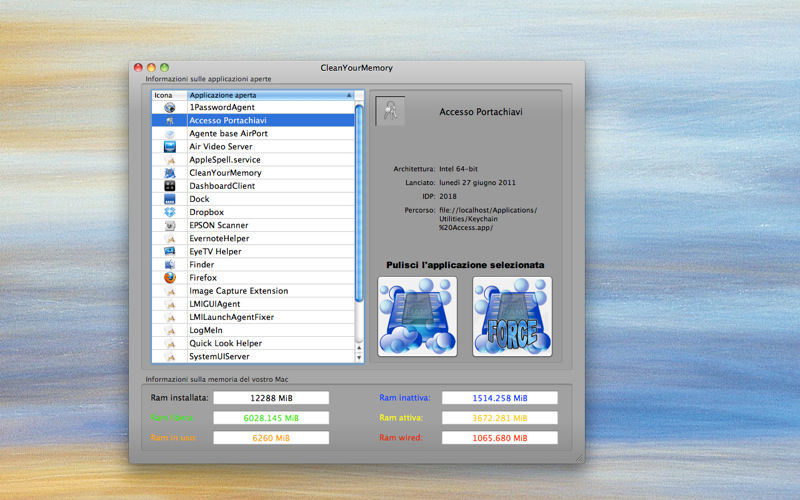Click the DashboardClient icon
This screenshot has height=500, width=800.
click(x=170, y=186)
